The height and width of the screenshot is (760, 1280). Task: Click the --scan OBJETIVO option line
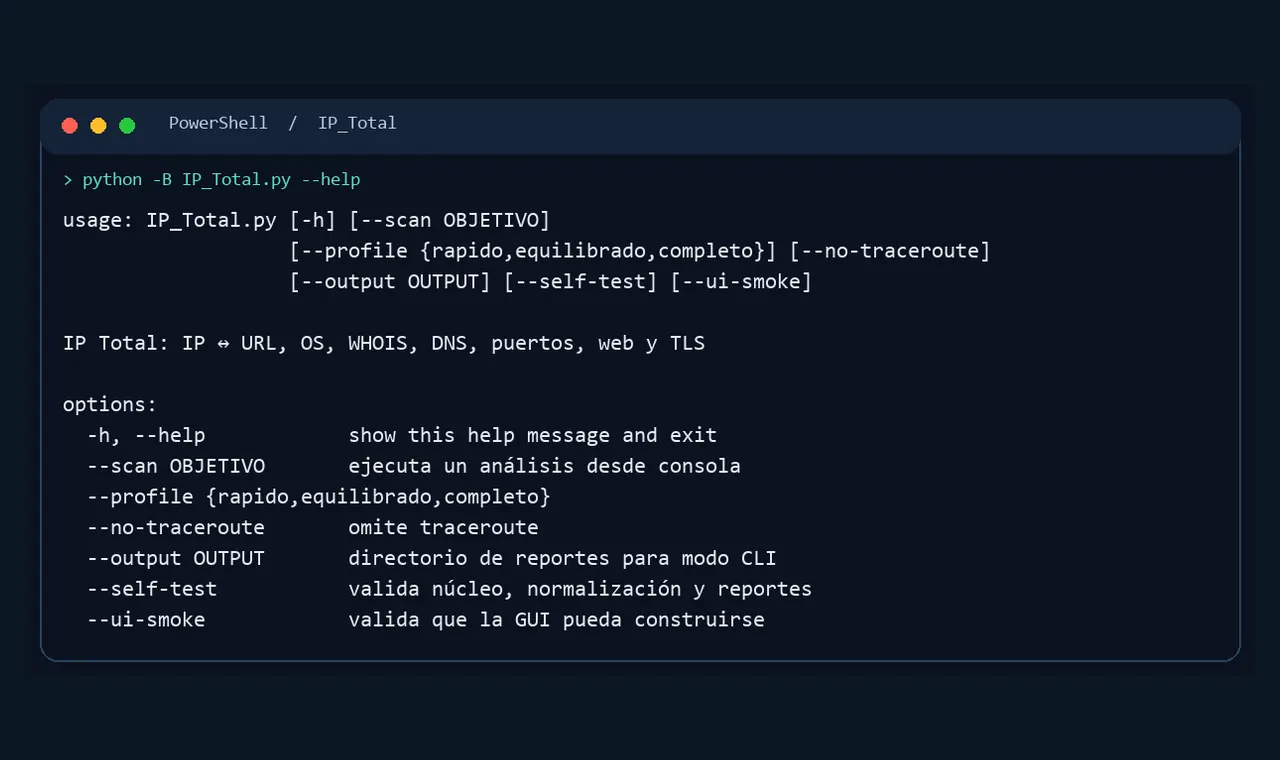point(414,466)
